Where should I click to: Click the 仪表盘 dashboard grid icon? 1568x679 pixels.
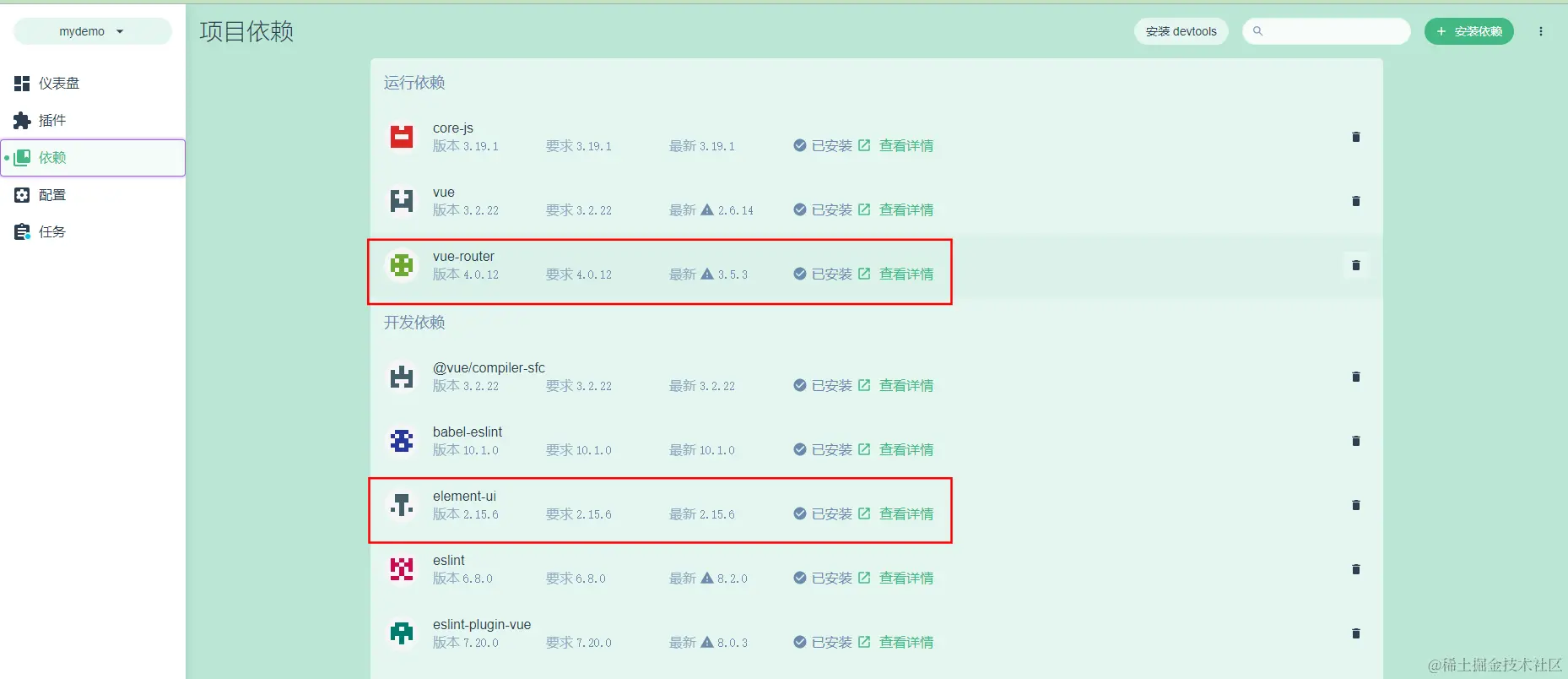(22, 83)
